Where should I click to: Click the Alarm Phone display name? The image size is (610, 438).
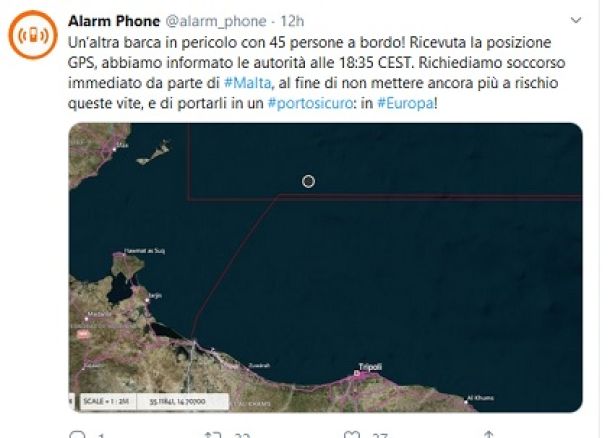click(x=114, y=21)
